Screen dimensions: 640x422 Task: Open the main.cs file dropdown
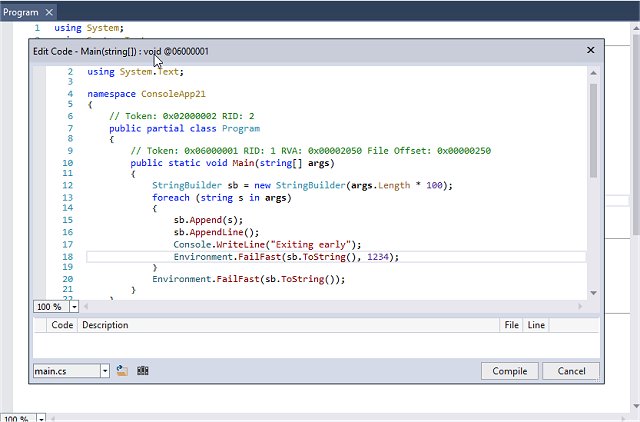click(x=105, y=371)
